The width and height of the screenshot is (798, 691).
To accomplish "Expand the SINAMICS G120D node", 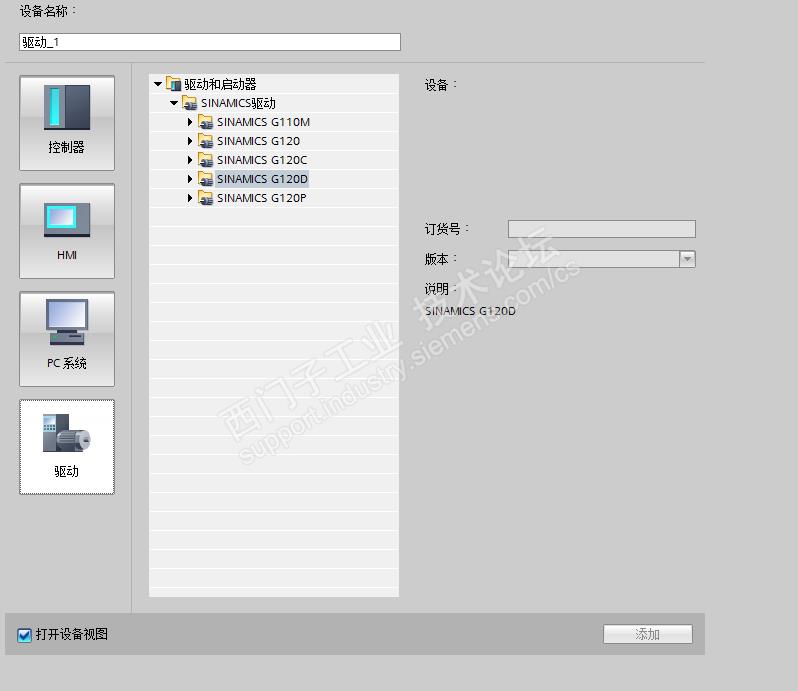I will pos(190,179).
